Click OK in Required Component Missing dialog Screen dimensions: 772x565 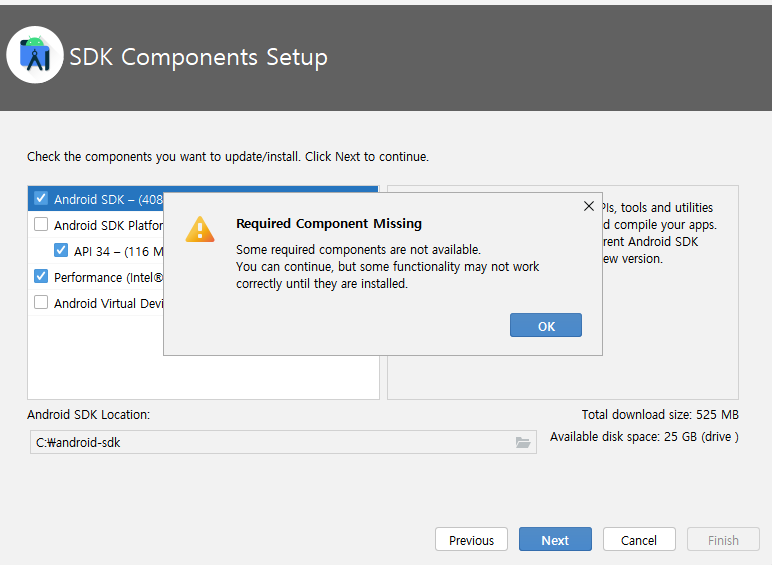[x=546, y=325]
